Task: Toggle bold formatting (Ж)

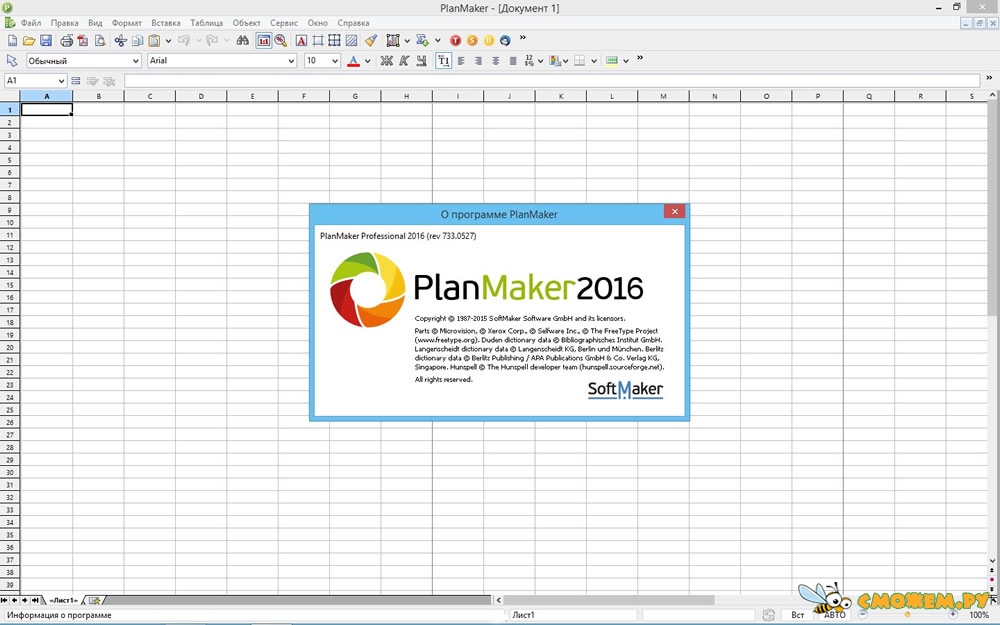Action: click(x=386, y=61)
